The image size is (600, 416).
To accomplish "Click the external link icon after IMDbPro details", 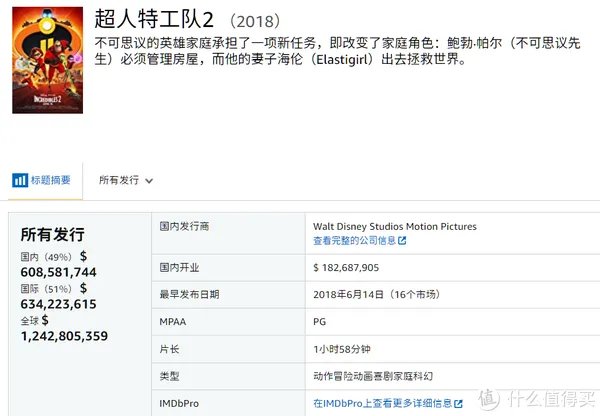I will click(x=458, y=403).
